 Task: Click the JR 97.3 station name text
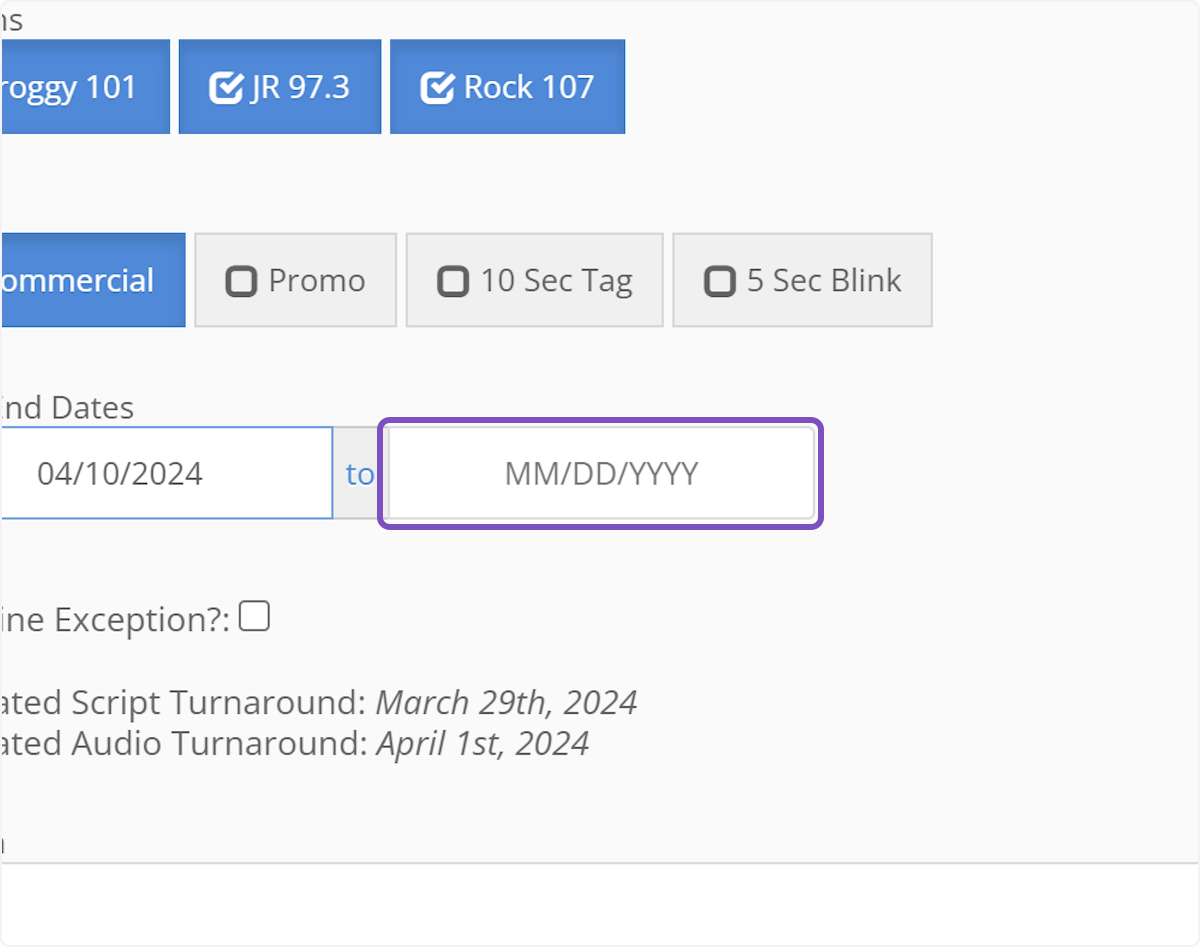coord(299,88)
